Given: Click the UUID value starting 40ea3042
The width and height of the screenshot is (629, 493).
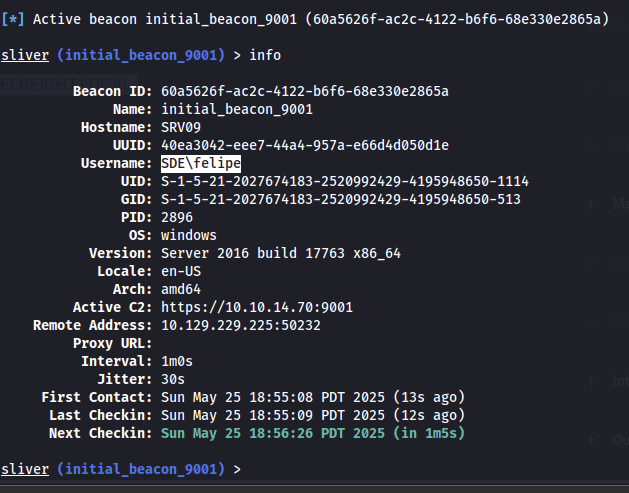Looking at the screenshot, I should pos(305,145).
